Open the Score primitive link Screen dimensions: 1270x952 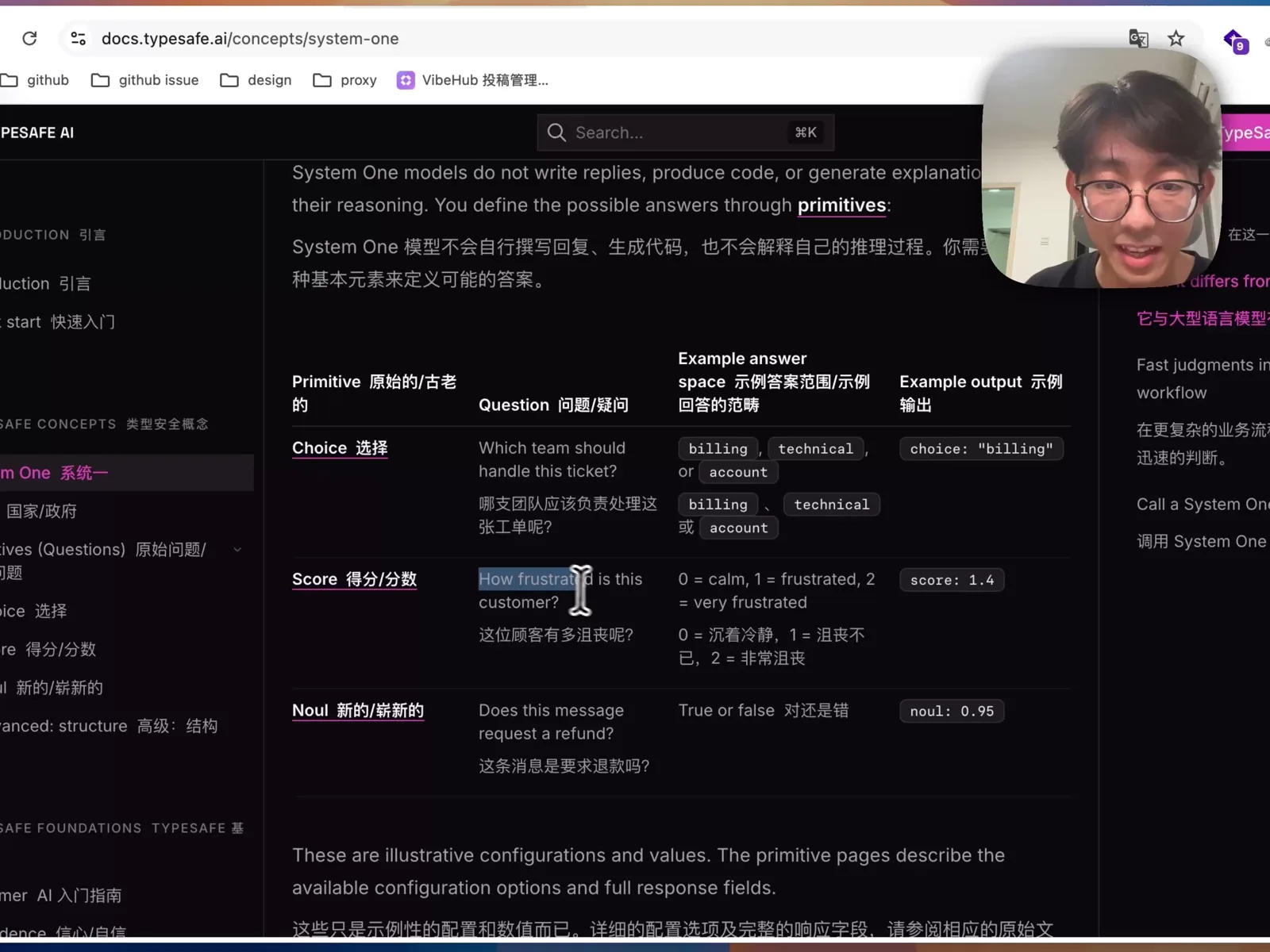(354, 580)
